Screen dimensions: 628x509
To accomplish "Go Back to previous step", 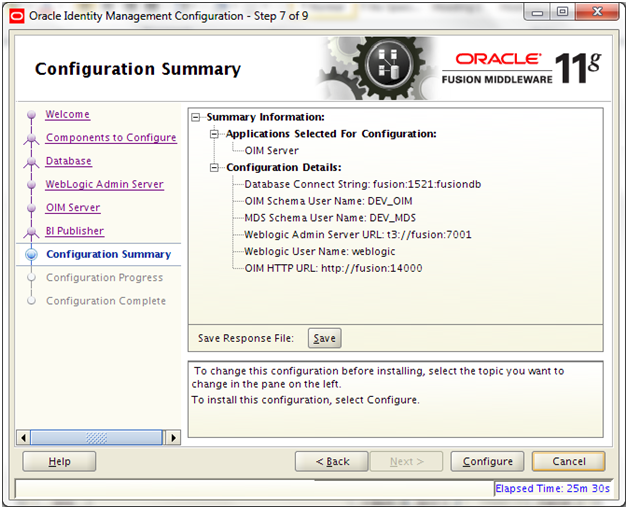I will pyautogui.click(x=332, y=462).
